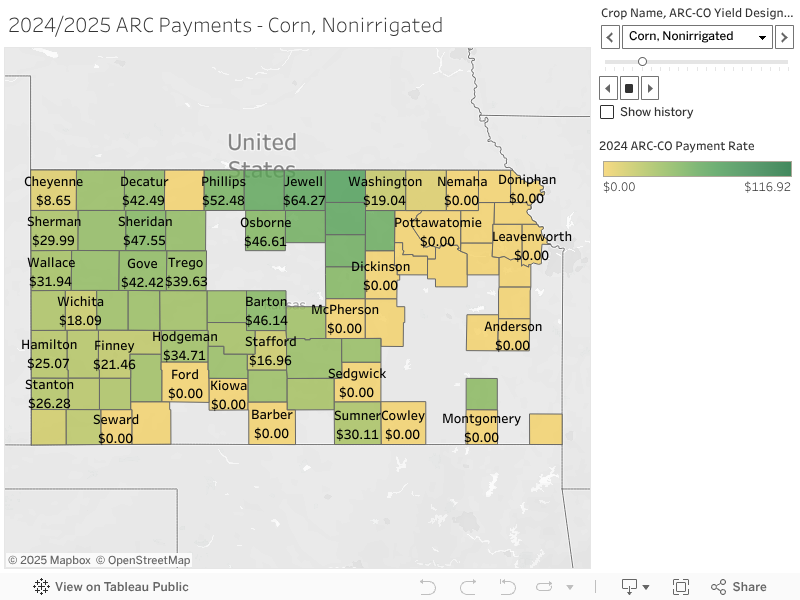Click the page slider handle
Screen dimensions: 800x600
point(642,62)
